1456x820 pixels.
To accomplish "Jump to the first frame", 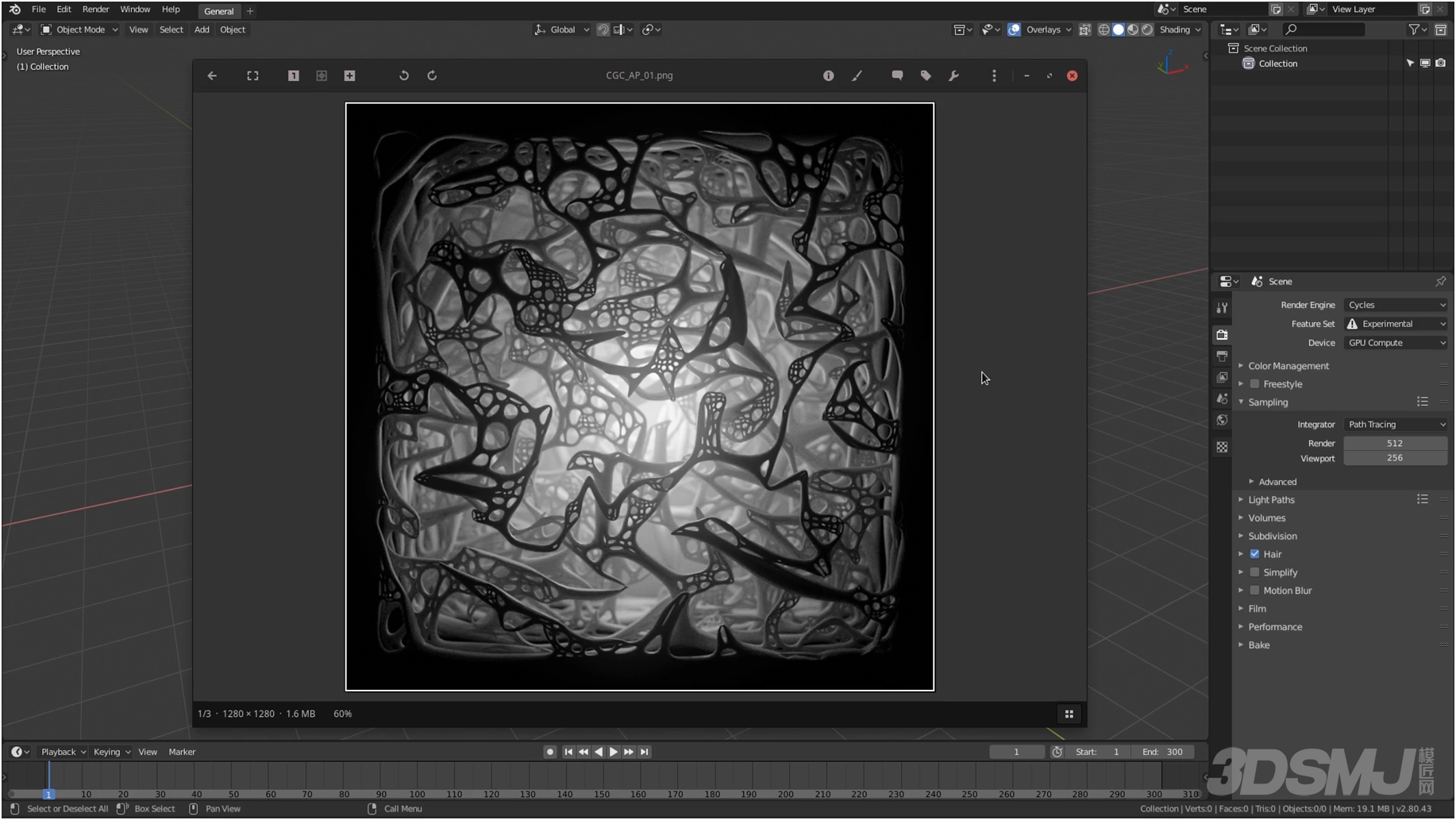I will [x=568, y=753].
